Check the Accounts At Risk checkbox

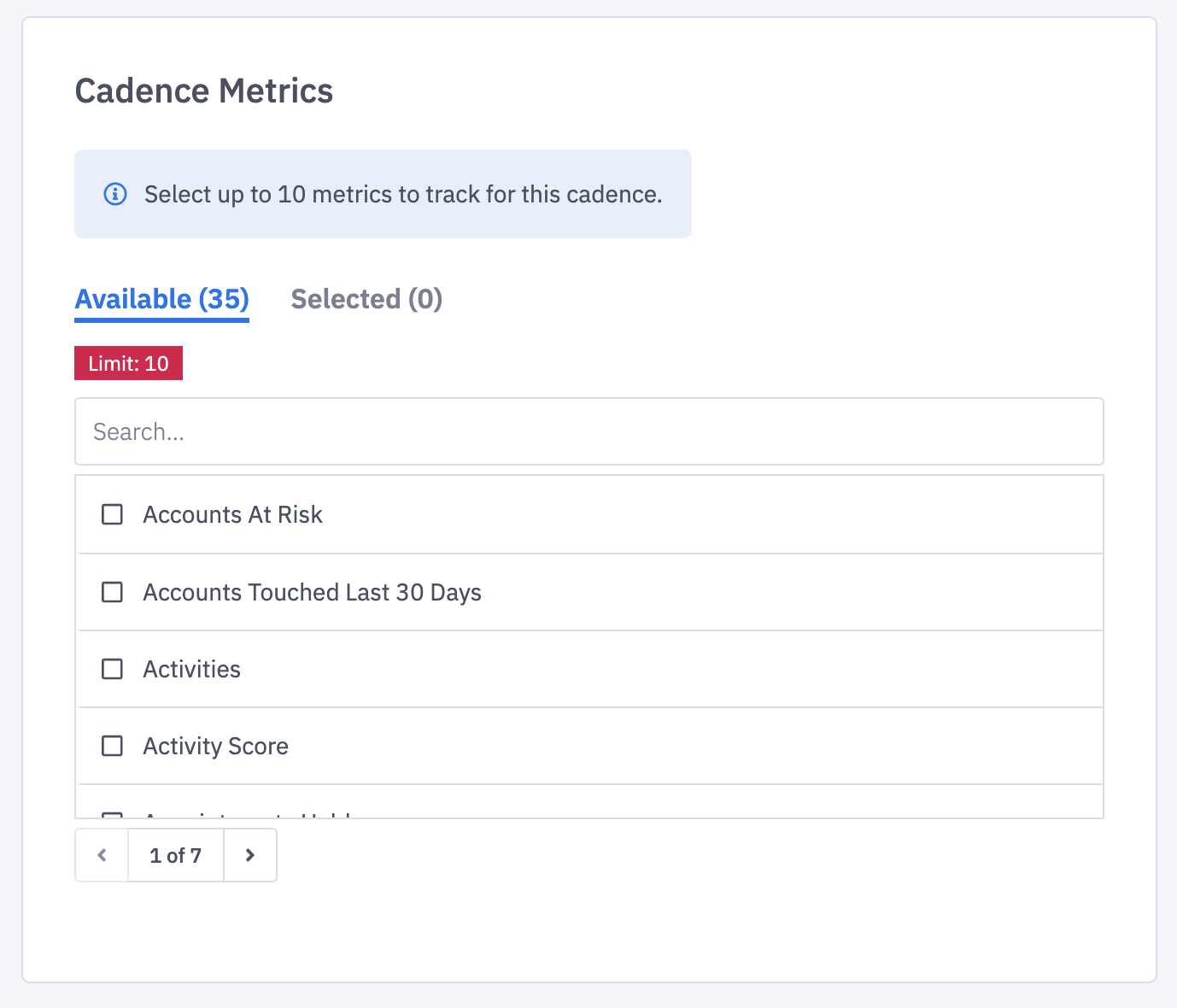coord(112,514)
